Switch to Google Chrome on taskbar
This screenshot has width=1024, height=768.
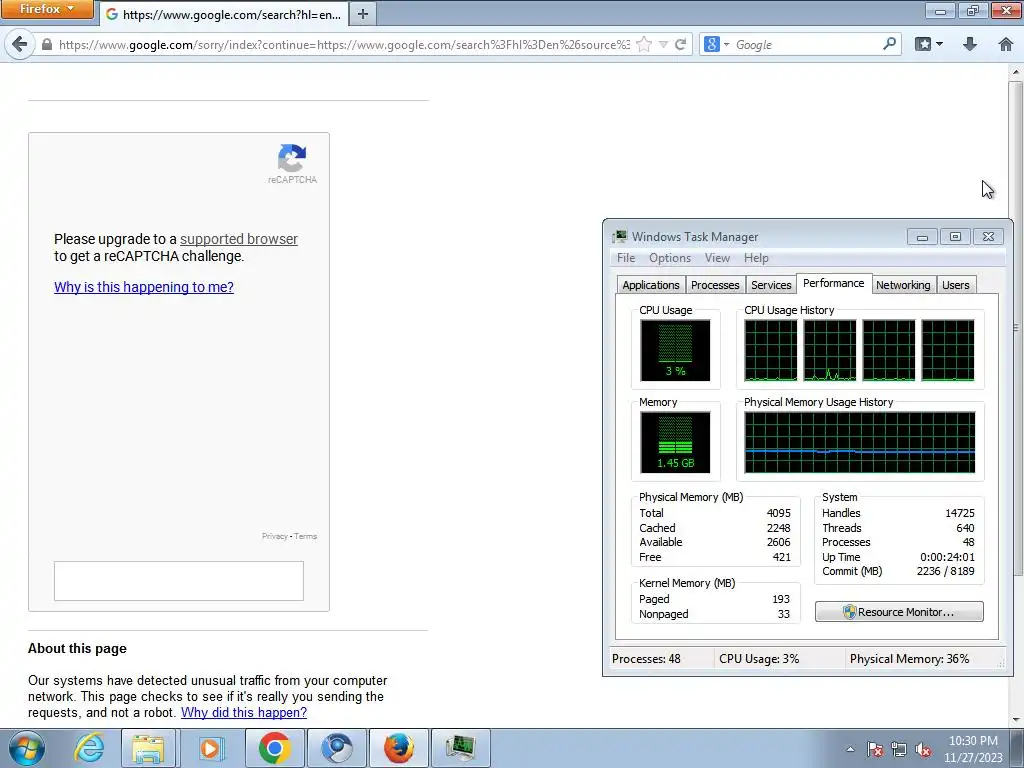click(274, 748)
